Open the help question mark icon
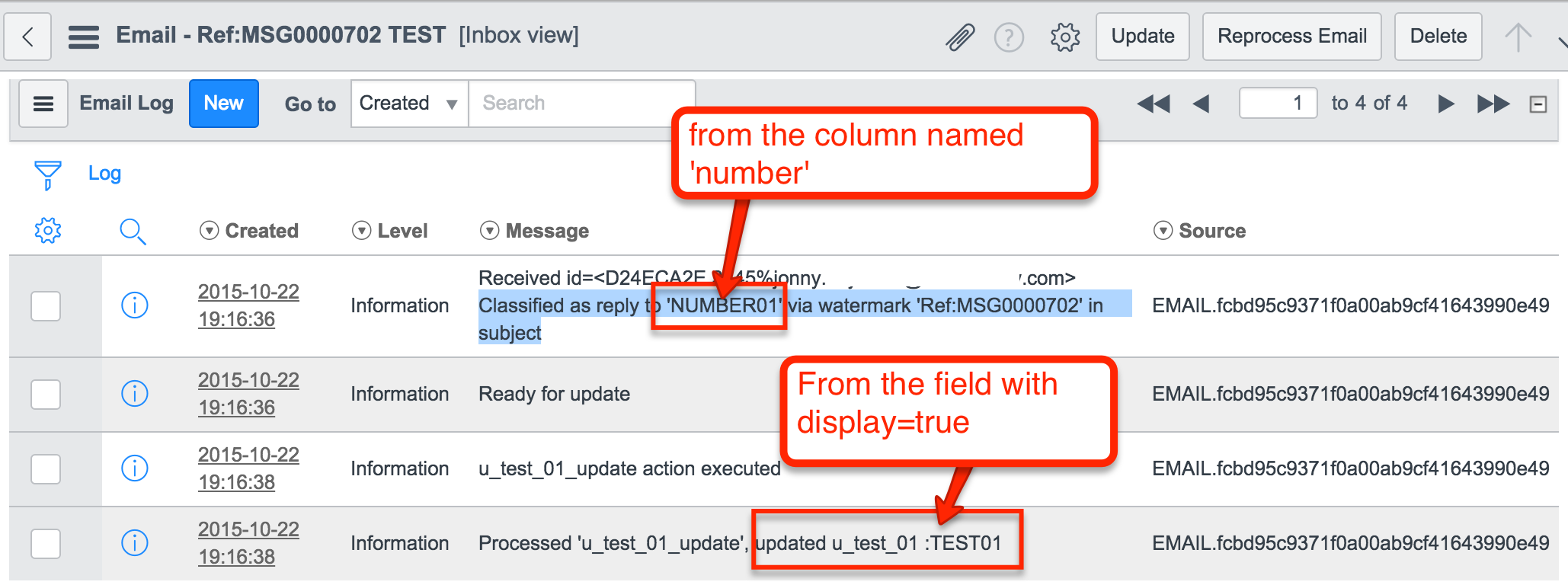The height and width of the screenshot is (585, 1568). point(1009,37)
